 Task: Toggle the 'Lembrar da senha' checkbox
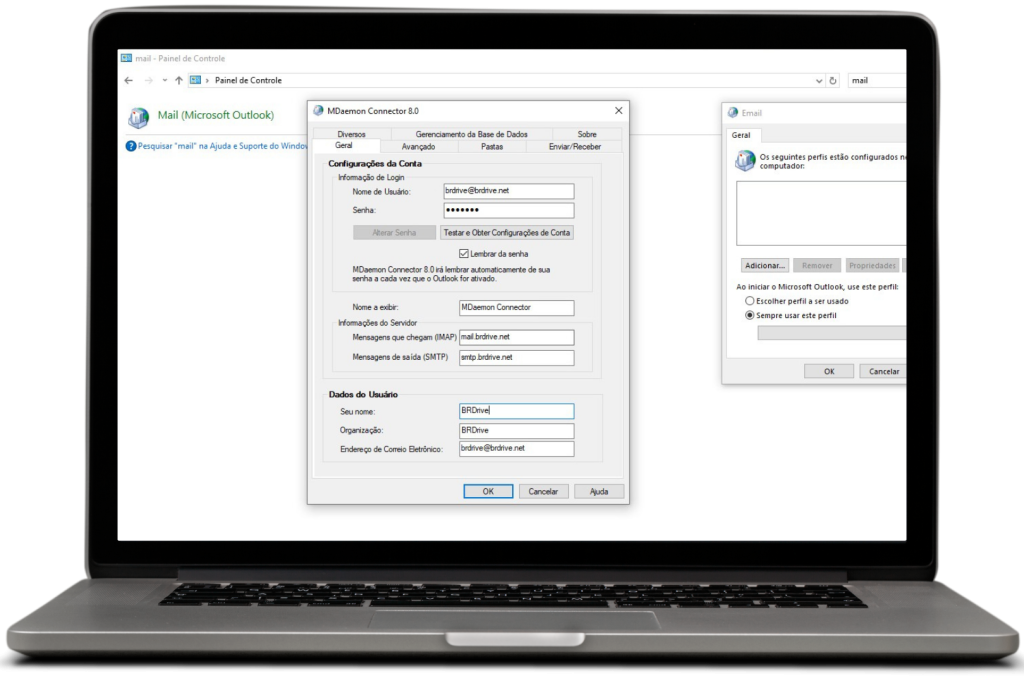[464, 253]
